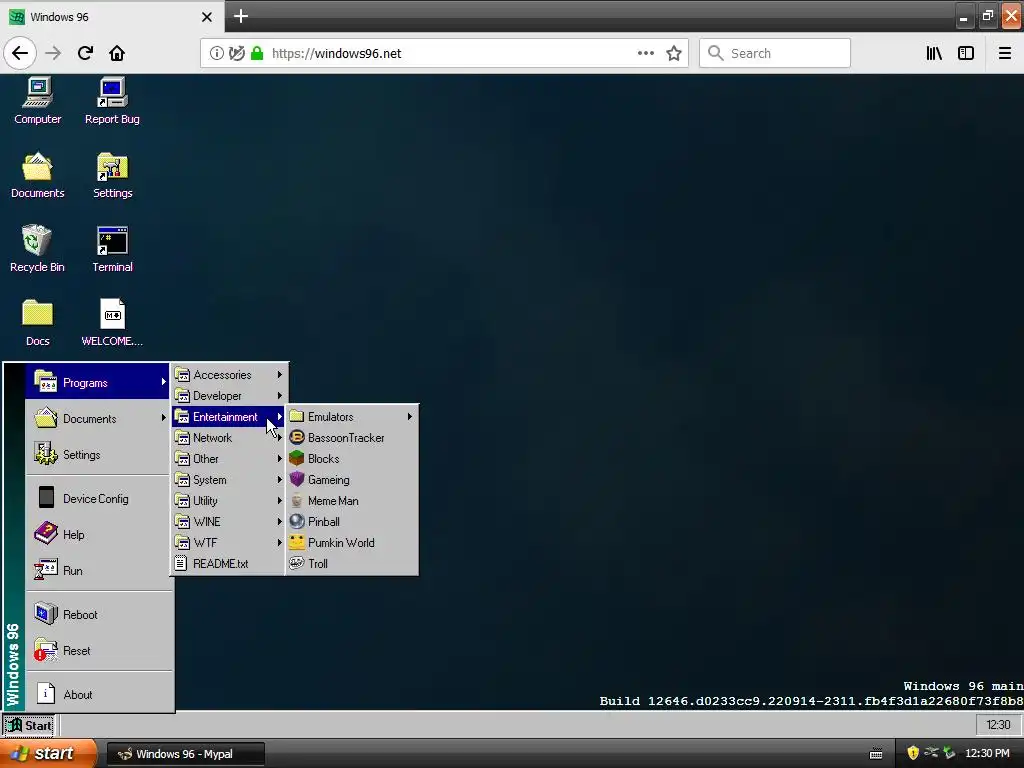The image size is (1024, 768).
Task: Launch BassoonTracker from Entertainment menu
Action: pos(351,438)
